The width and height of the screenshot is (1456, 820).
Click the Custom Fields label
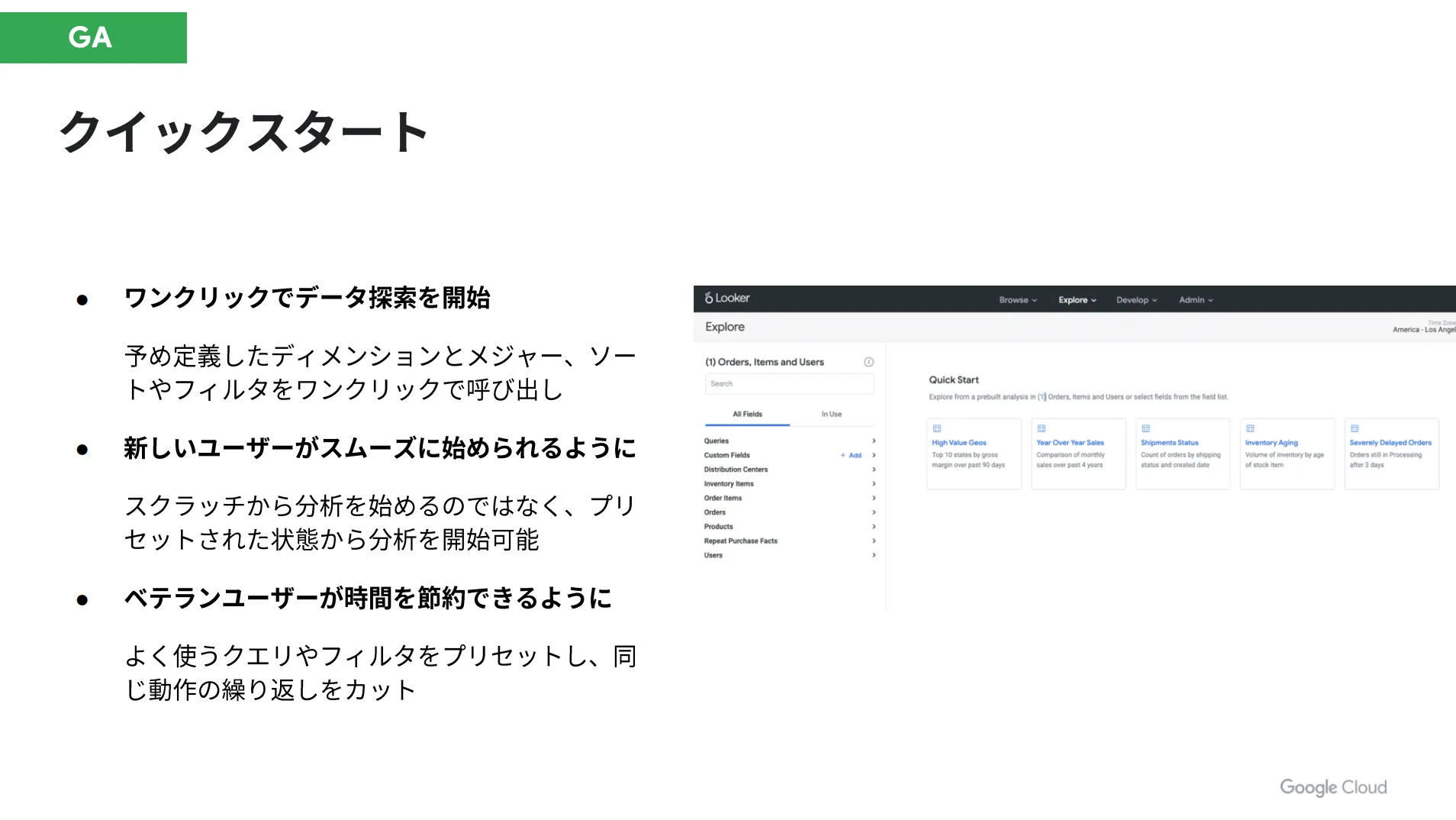pyautogui.click(x=726, y=455)
